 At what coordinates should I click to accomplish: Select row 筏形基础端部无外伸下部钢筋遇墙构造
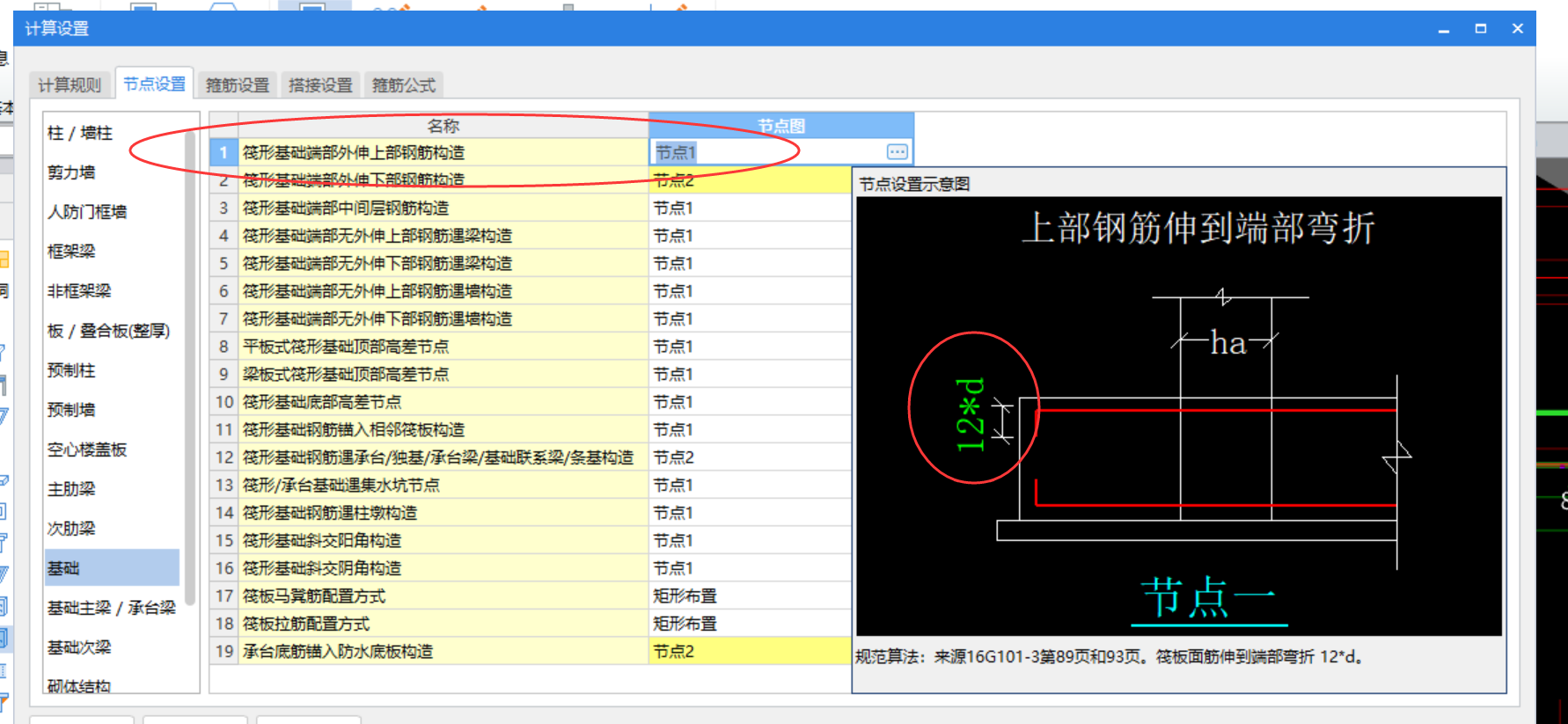443,318
